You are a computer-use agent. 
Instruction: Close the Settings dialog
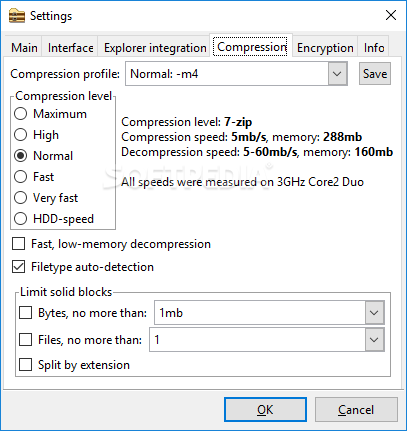391,15
